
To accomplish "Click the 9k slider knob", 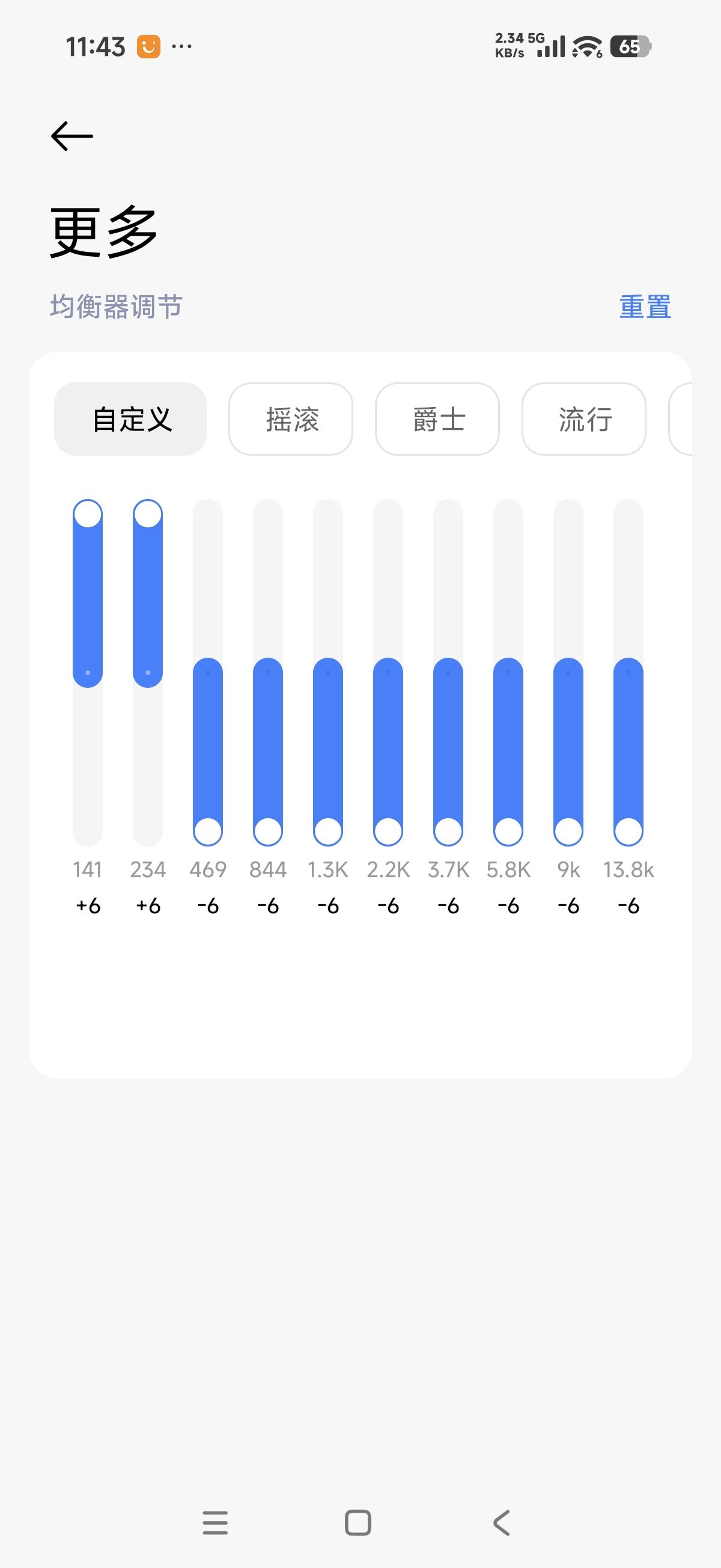I will [x=568, y=831].
